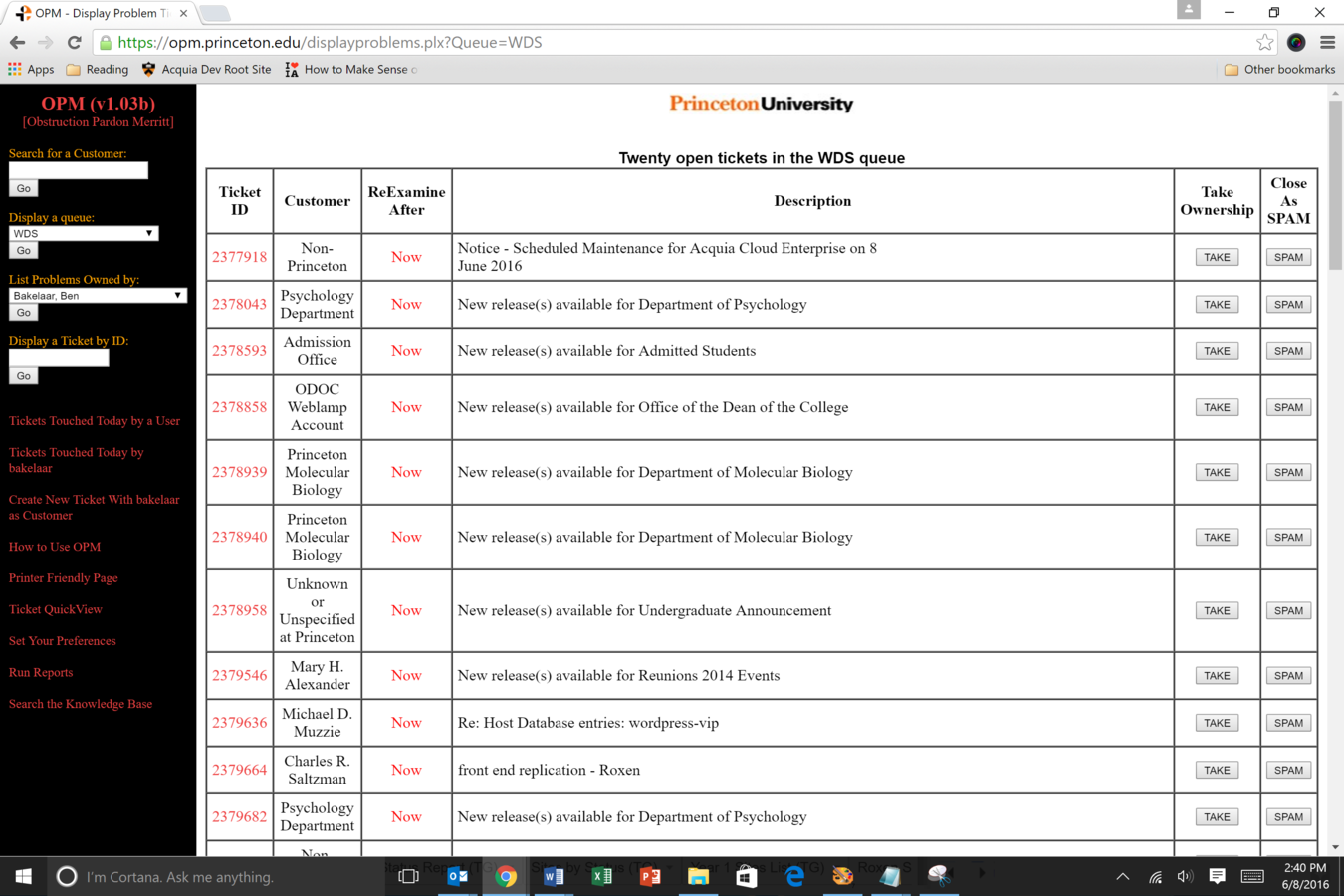Open the round extension icon beside the star
The image size is (1344, 896).
coord(1296,43)
